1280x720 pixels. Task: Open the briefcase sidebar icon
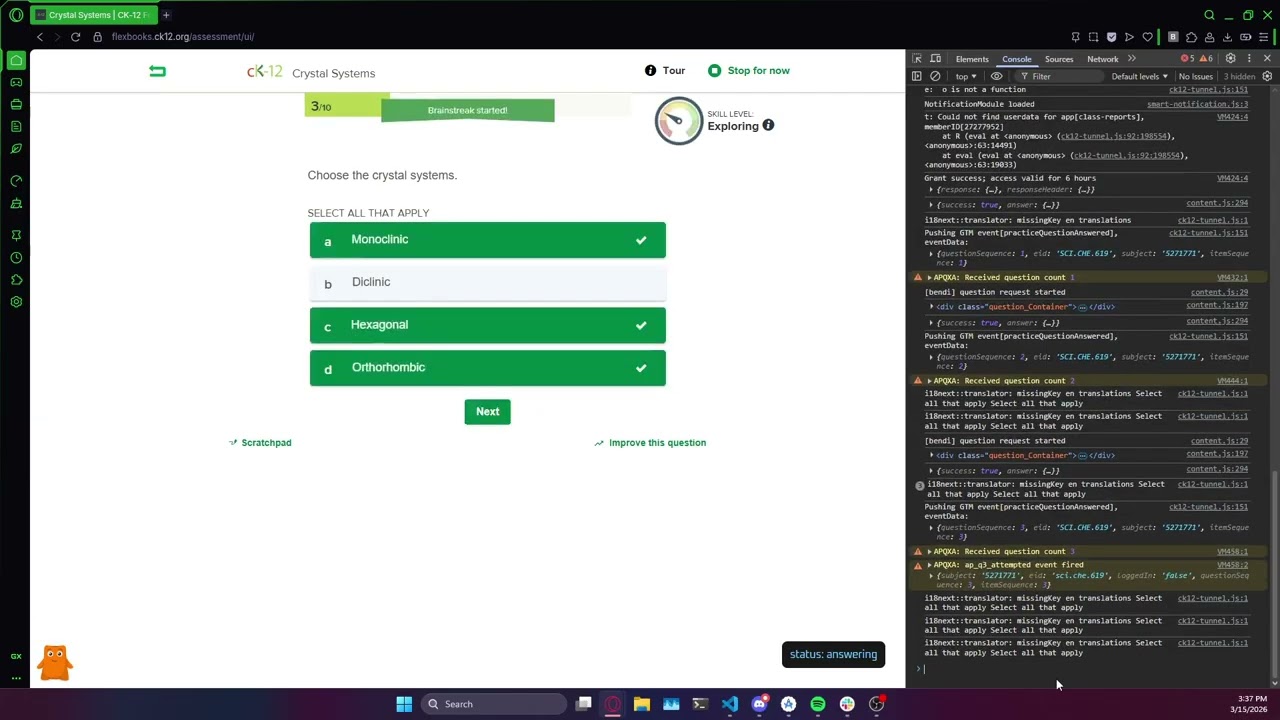pos(16,104)
